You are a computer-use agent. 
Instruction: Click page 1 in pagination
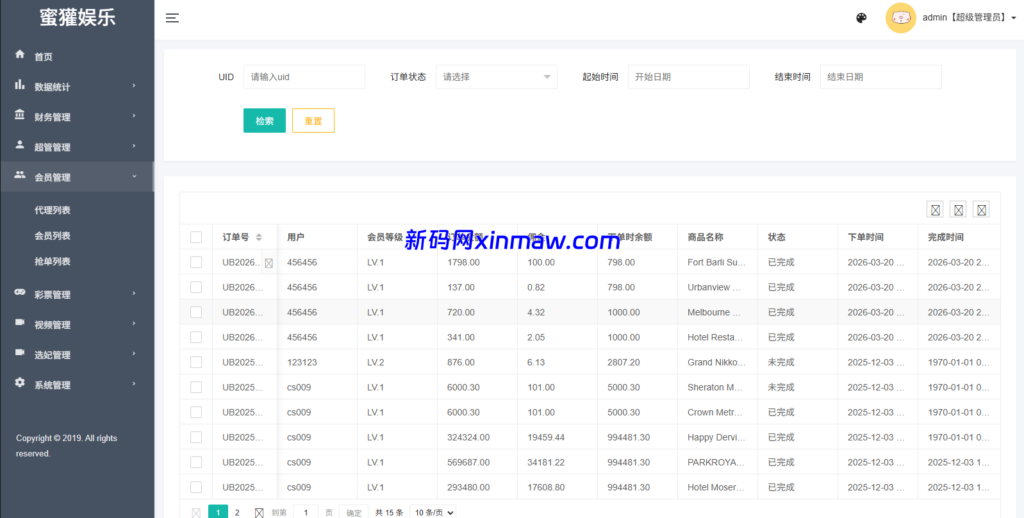pos(218,512)
